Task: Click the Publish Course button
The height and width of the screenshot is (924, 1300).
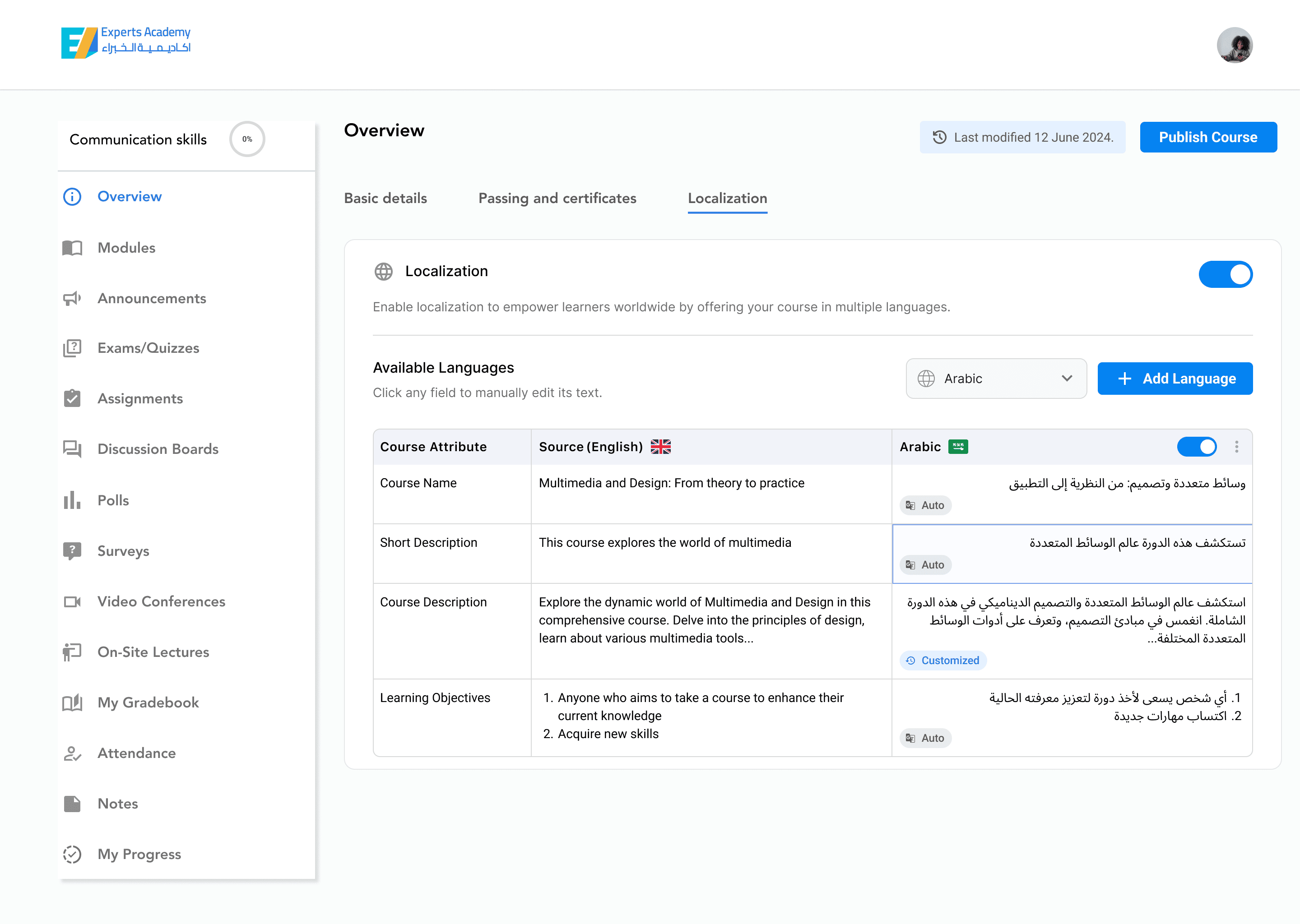Action: coord(1208,137)
